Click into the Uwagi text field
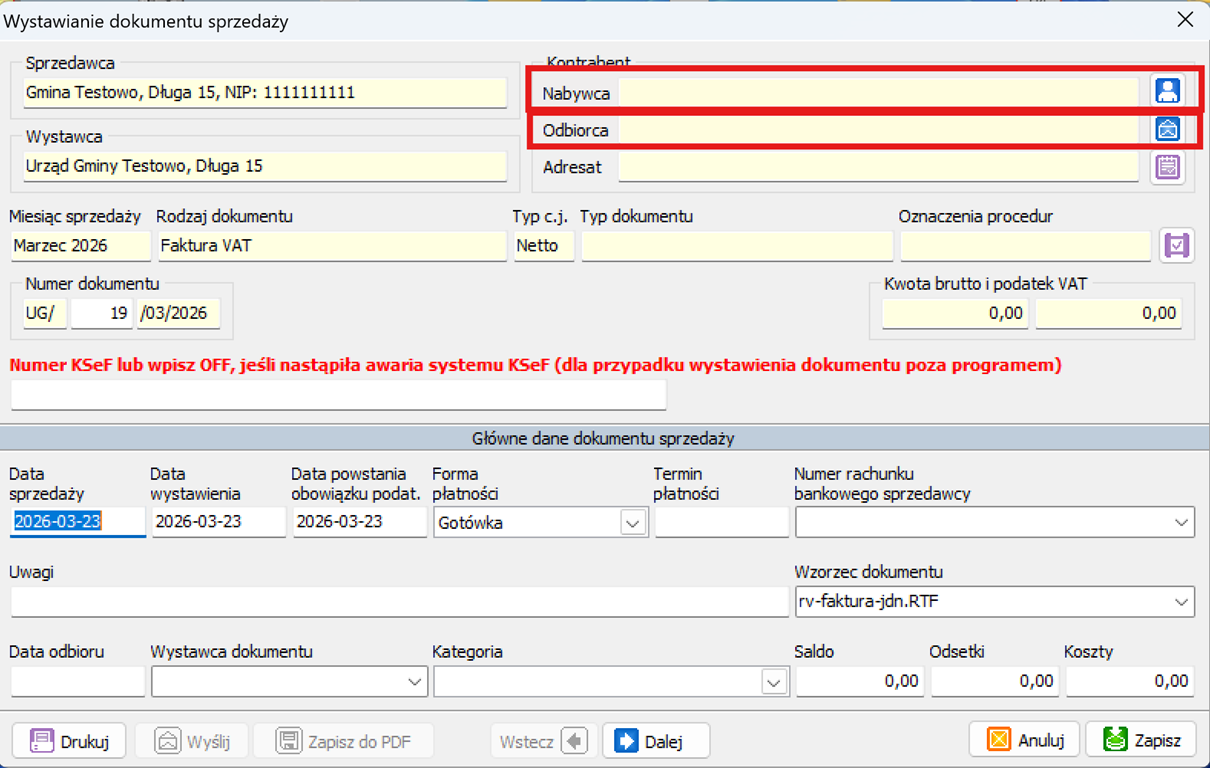 [399, 601]
